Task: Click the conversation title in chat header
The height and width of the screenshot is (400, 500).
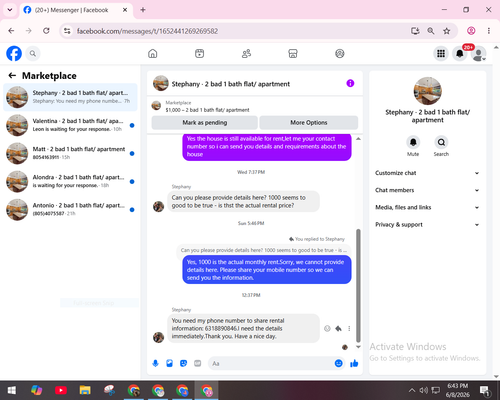Action: tap(231, 84)
